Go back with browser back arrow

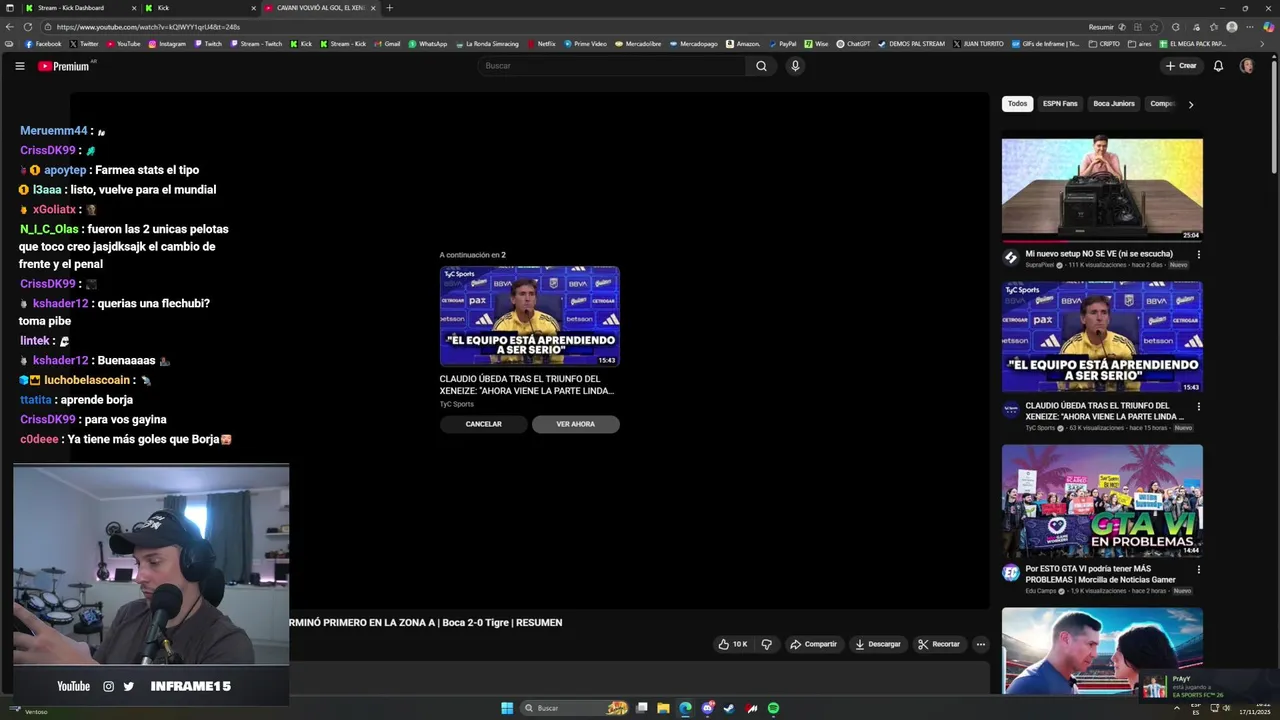pos(10,27)
